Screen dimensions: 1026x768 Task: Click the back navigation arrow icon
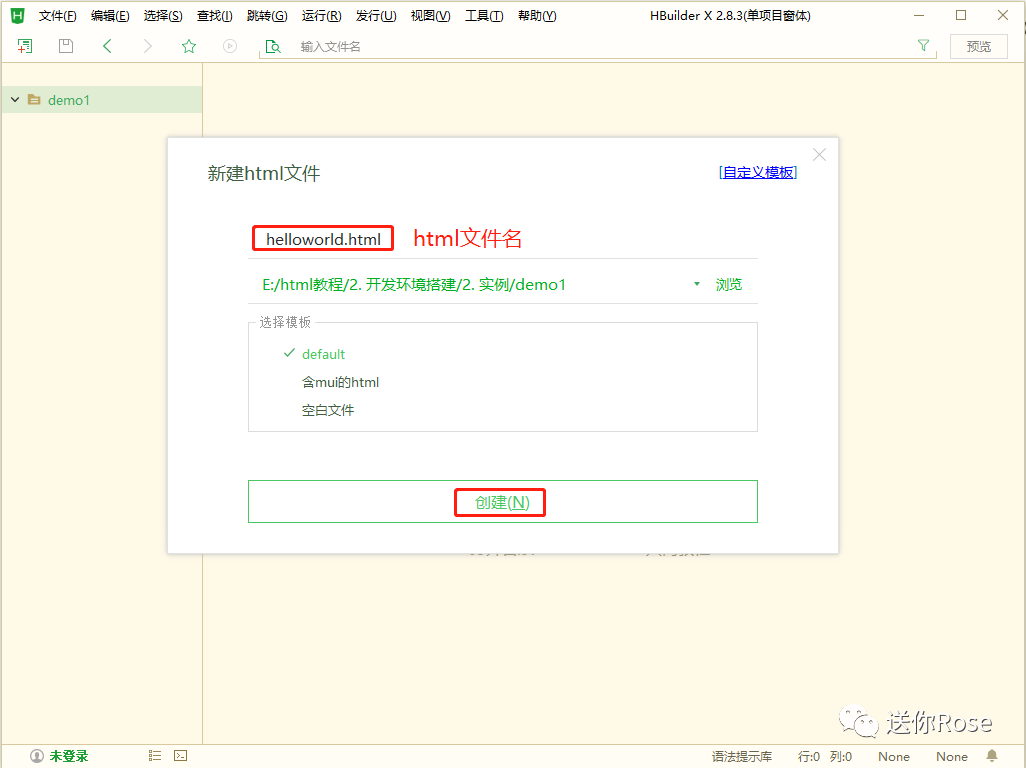(105, 46)
